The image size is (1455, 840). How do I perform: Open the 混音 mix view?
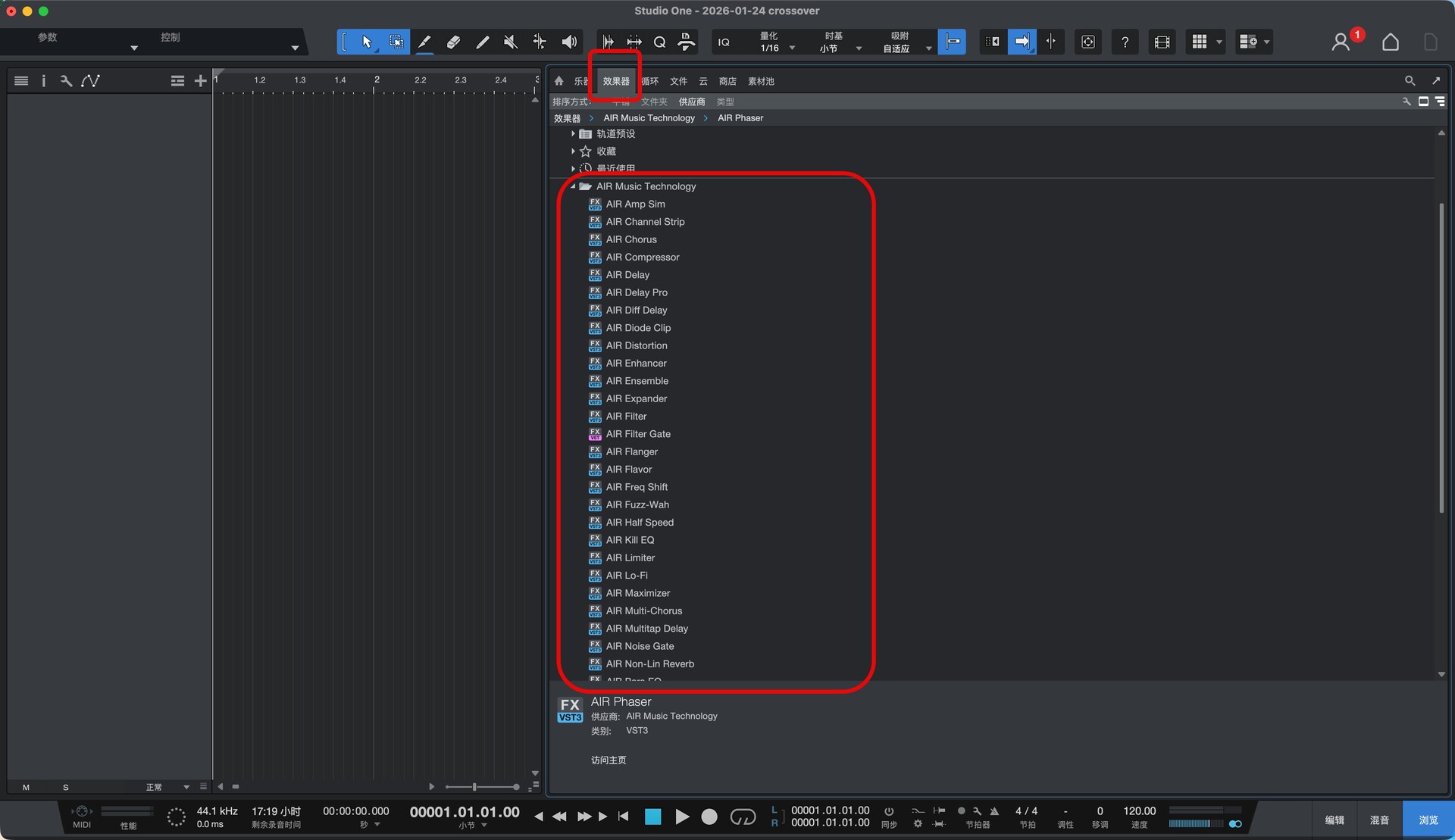[x=1379, y=820]
